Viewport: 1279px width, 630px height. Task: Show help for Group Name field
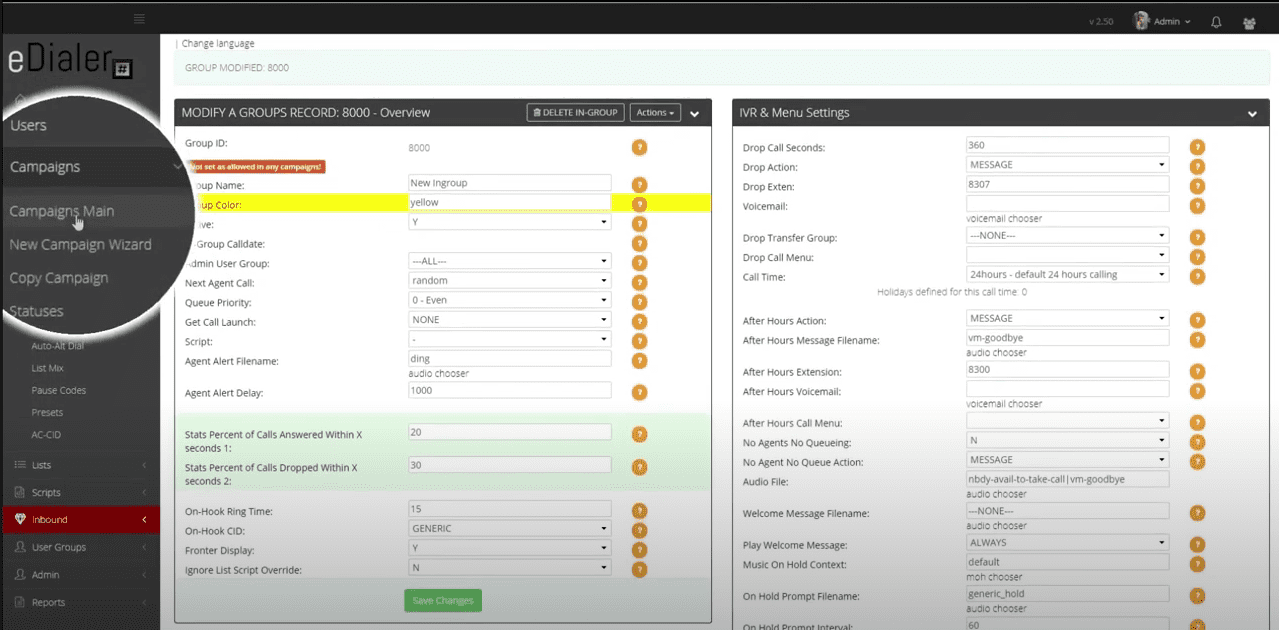point(639,184)
